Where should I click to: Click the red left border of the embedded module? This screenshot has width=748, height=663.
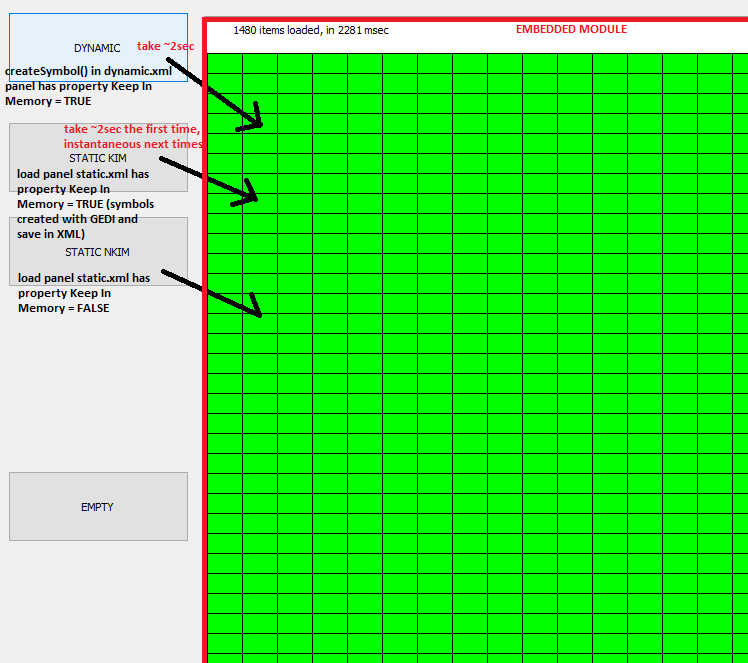(x=205, y=400)
